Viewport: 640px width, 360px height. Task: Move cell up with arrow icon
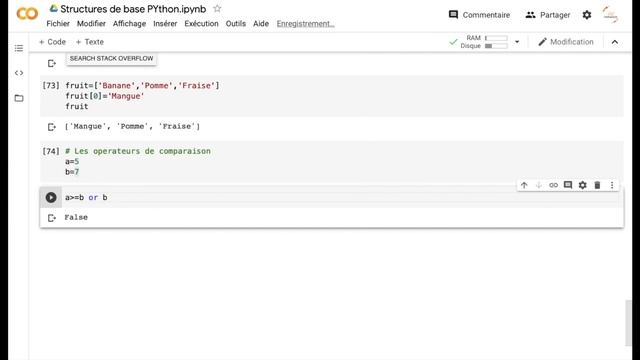click(524, 185)
